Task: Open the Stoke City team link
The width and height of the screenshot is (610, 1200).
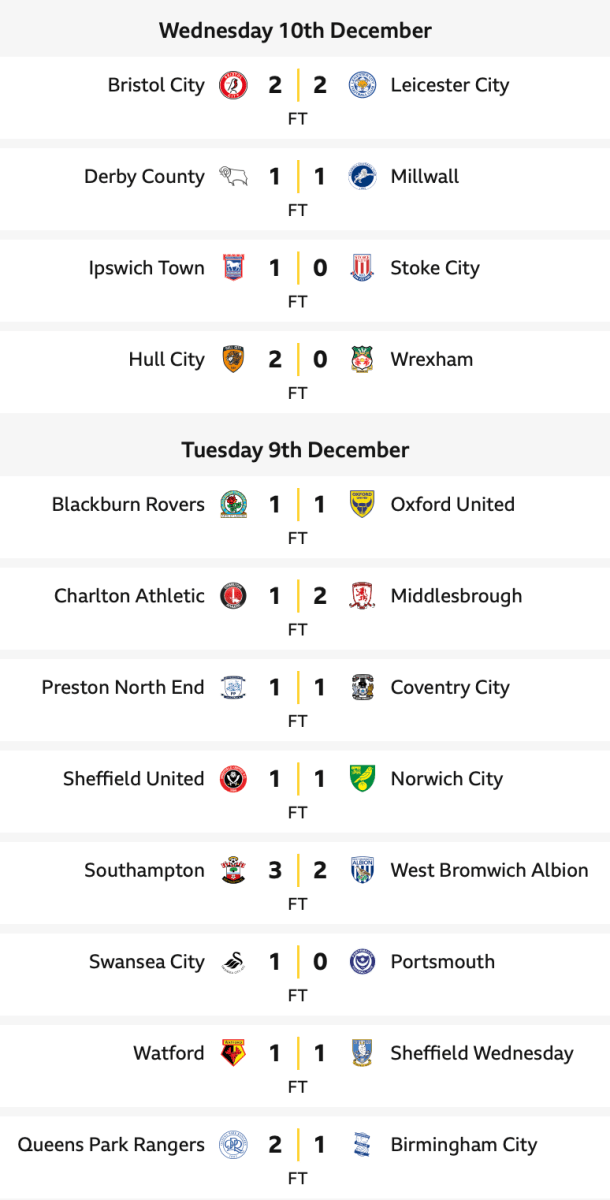Action: pos(435,268)
